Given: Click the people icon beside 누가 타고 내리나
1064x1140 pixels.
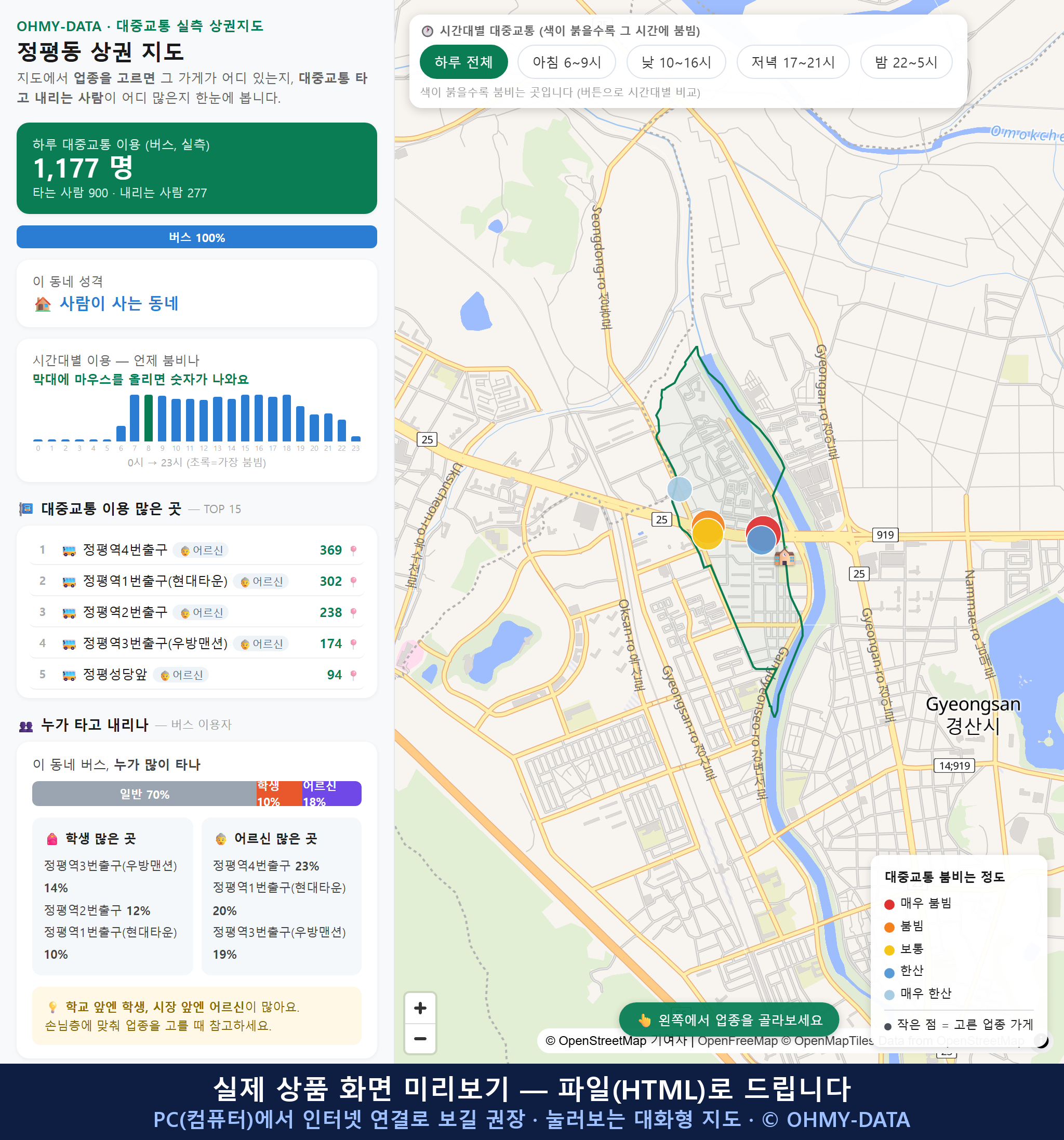Looking at the screenshot, I should point(26,726).
